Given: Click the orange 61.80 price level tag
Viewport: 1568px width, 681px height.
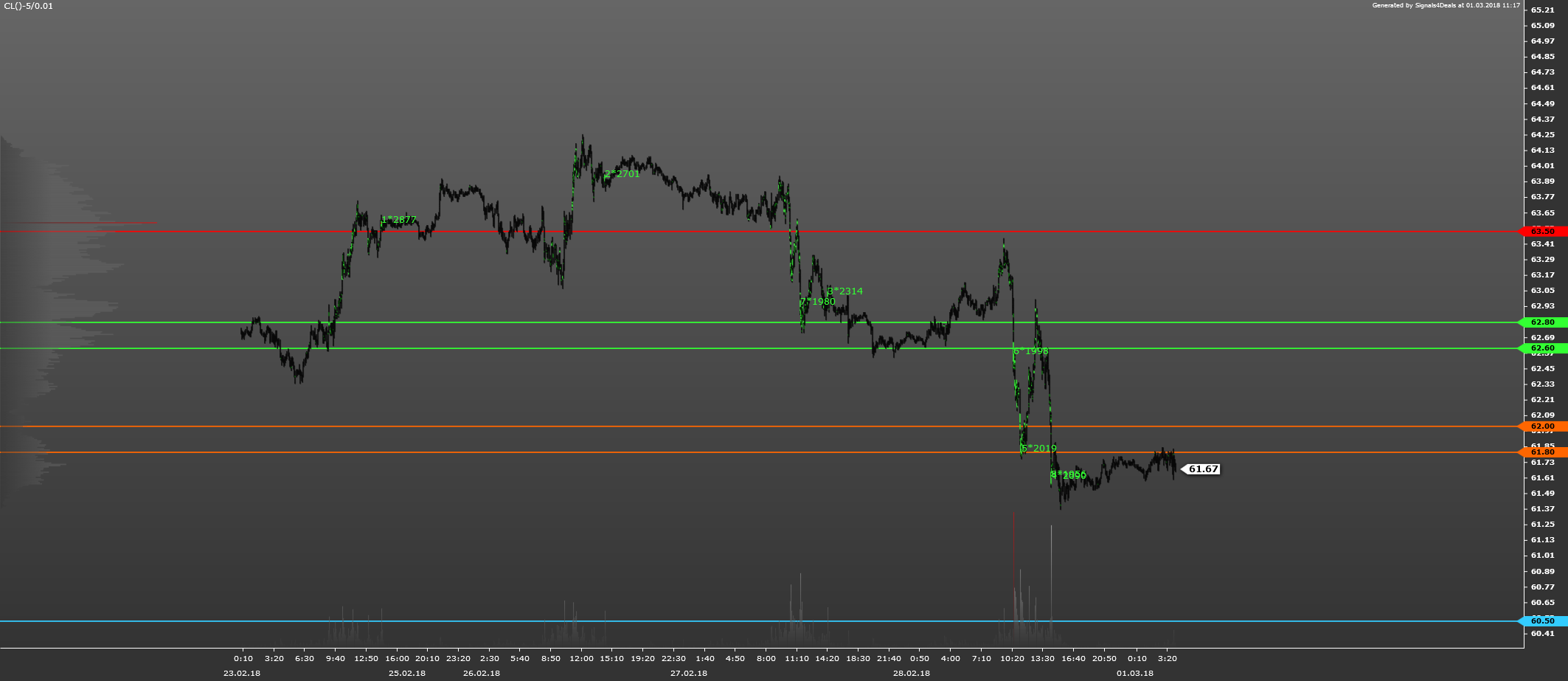Looking at the screenshot, I should 1543,452.
